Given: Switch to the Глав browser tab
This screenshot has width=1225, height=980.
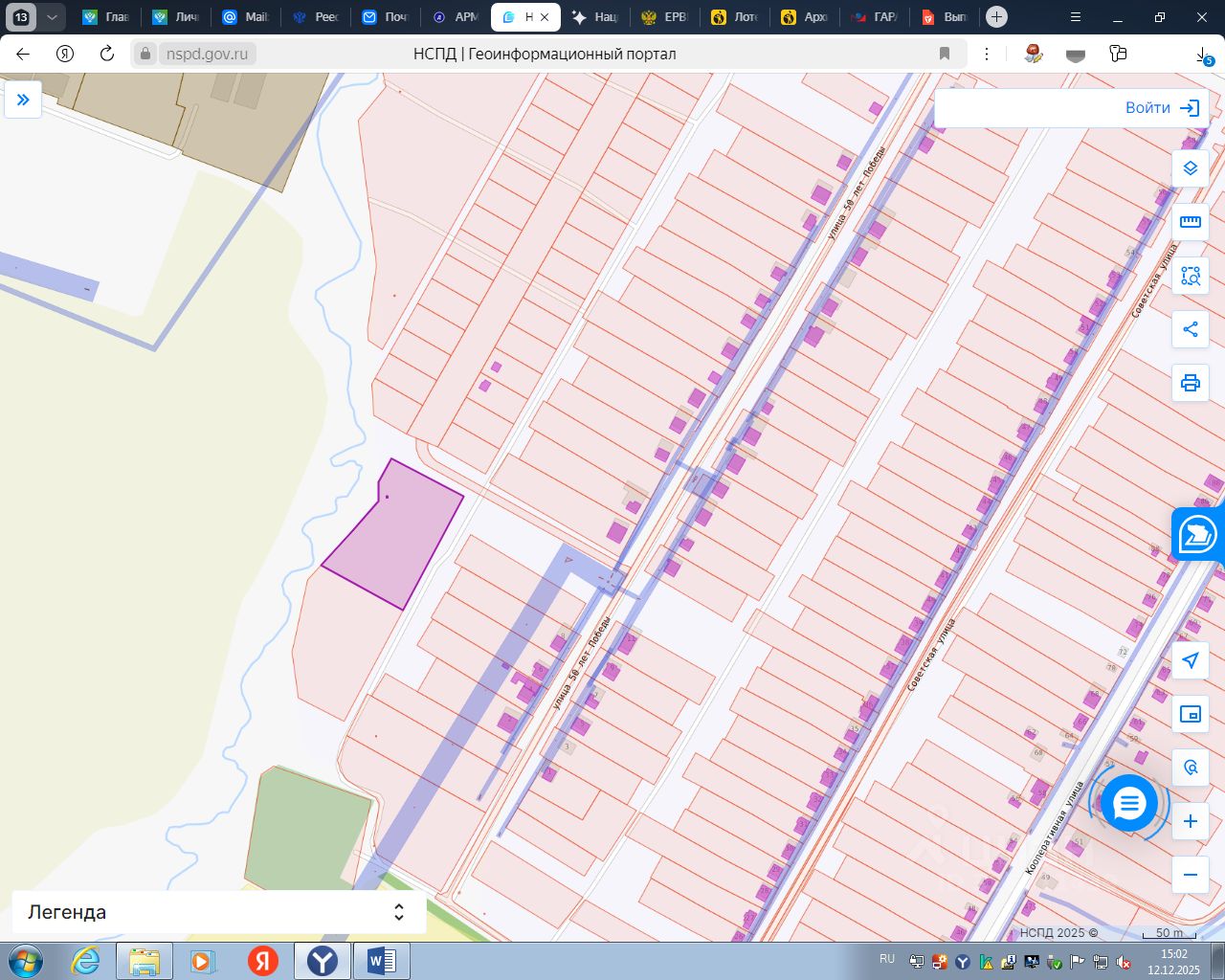Looking at the screenshot, I should [x=105, y=17].
